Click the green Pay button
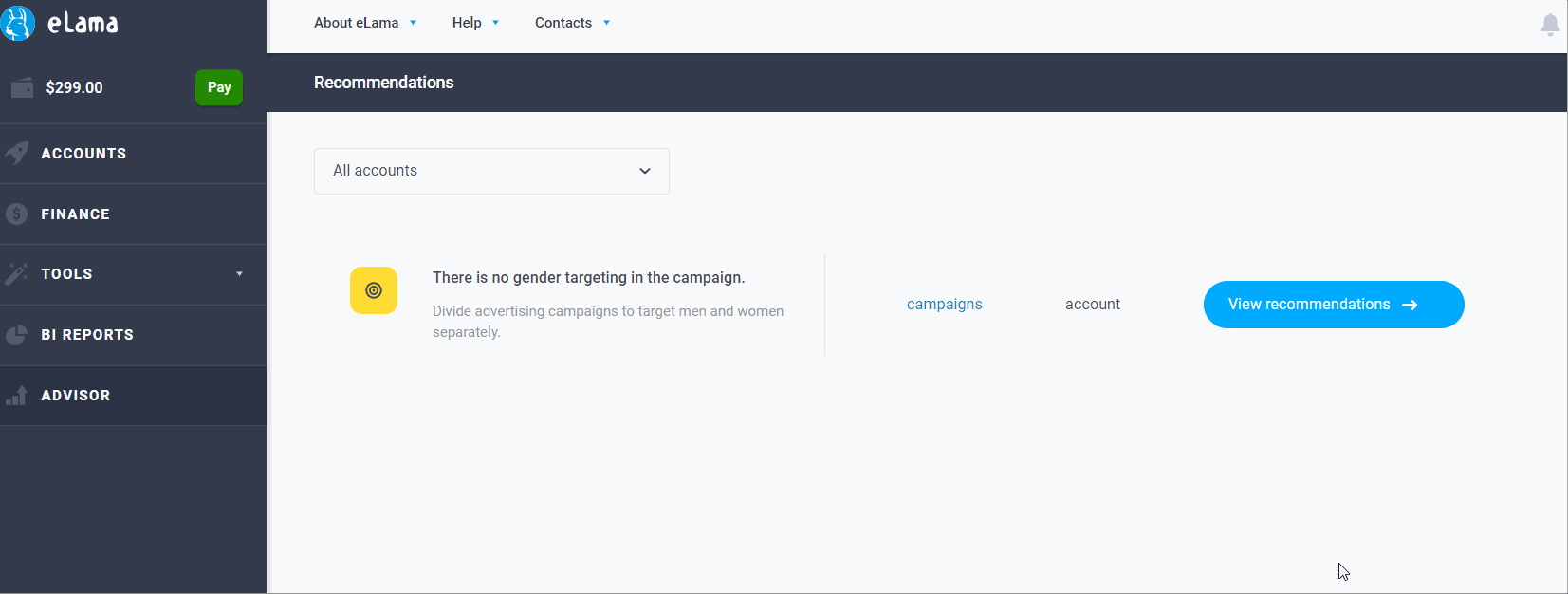 point(219,87)
